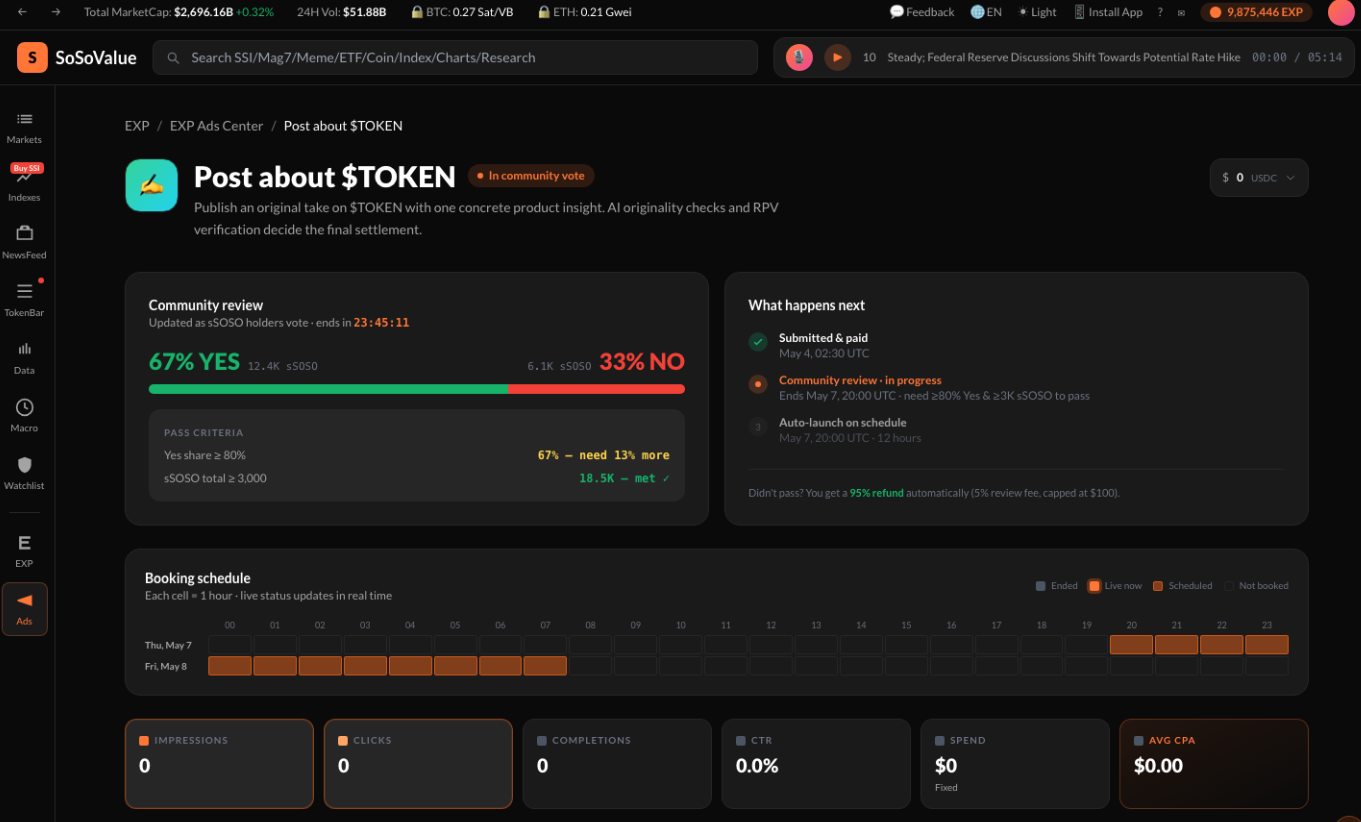1361x822 pixels.
Task: Select the Impressions metric card
Action: pyautogui.click(x=219, y=763)
